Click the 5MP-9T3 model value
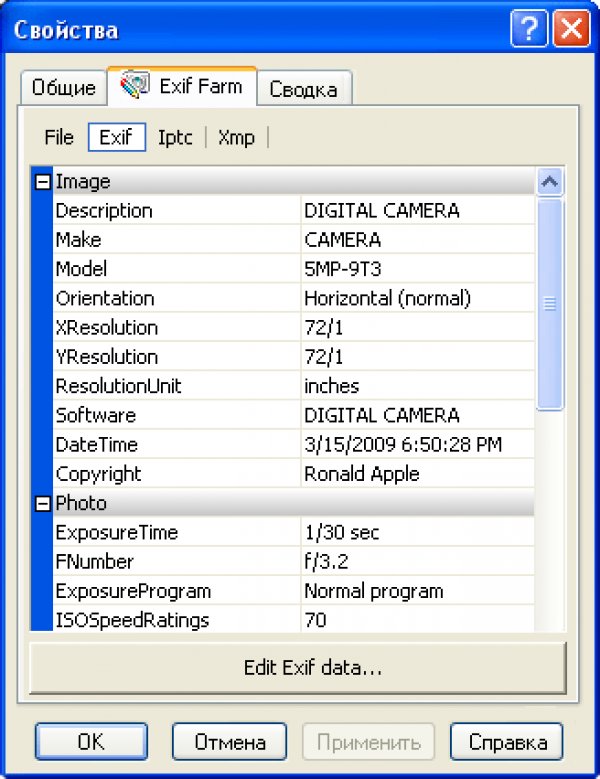The width and height of the screenshot is (600, 779). coord(343,269)
